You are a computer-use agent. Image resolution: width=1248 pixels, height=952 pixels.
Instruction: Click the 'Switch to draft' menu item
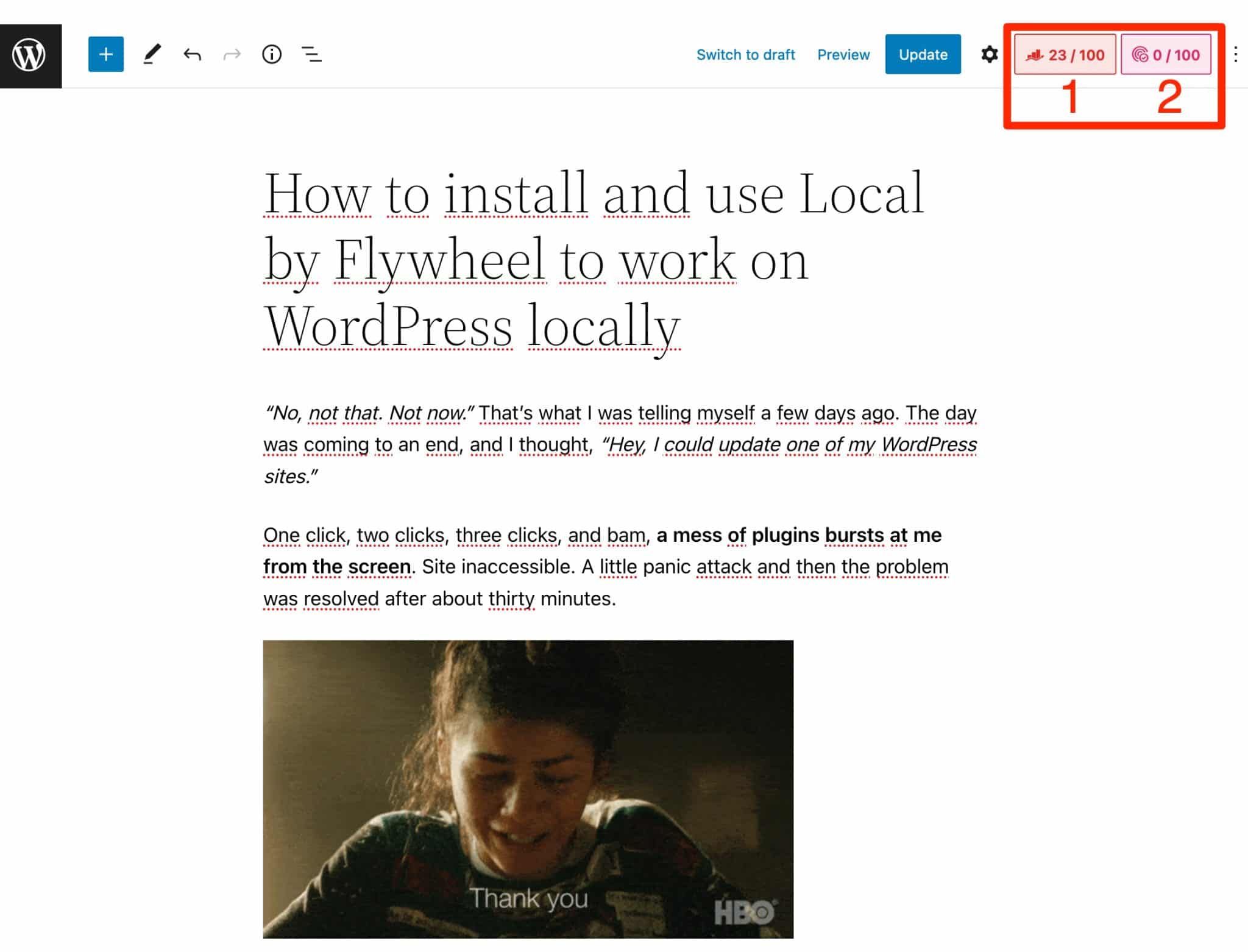[746, 55]
